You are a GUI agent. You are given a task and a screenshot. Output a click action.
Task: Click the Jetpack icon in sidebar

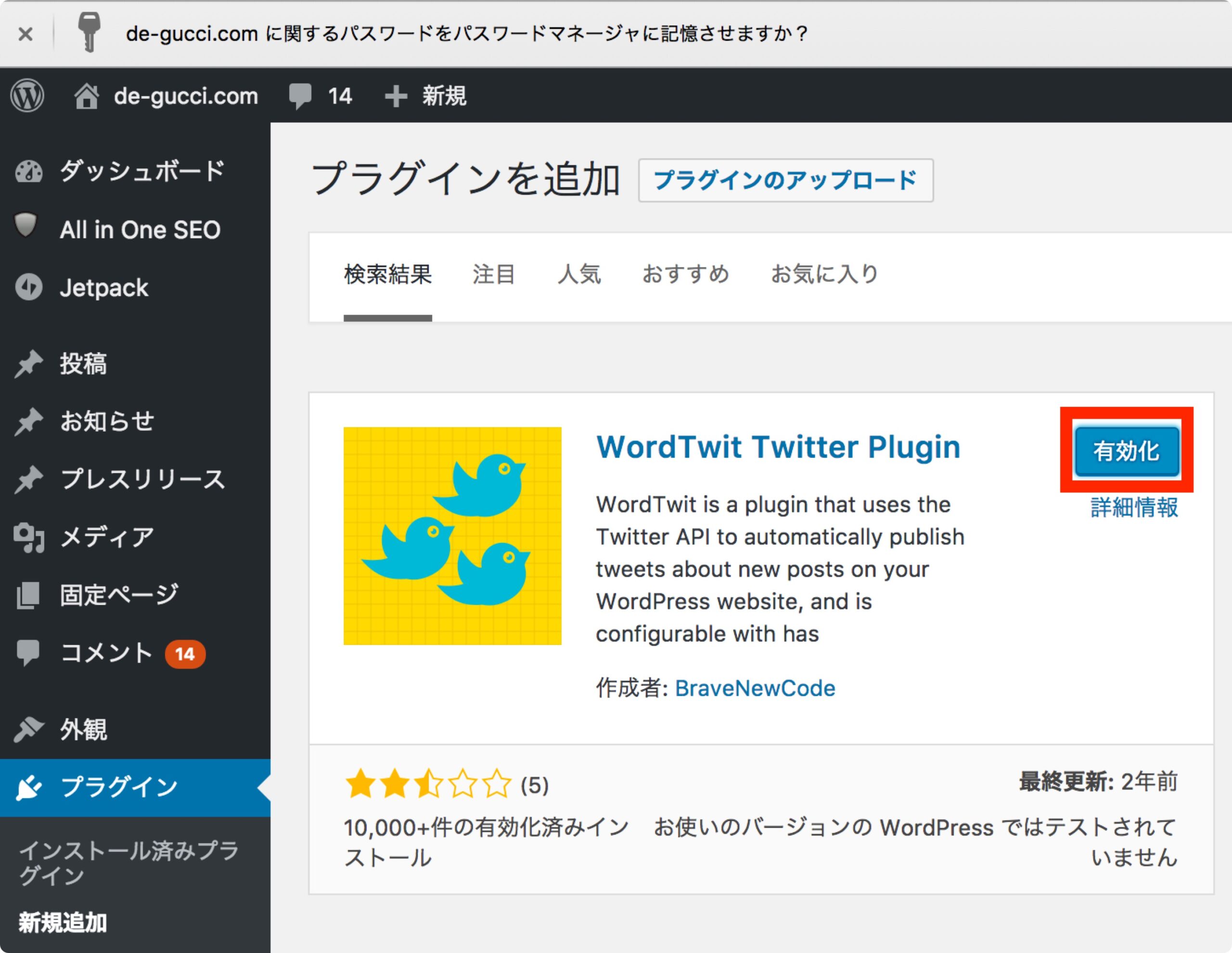(x=29, y=287)
